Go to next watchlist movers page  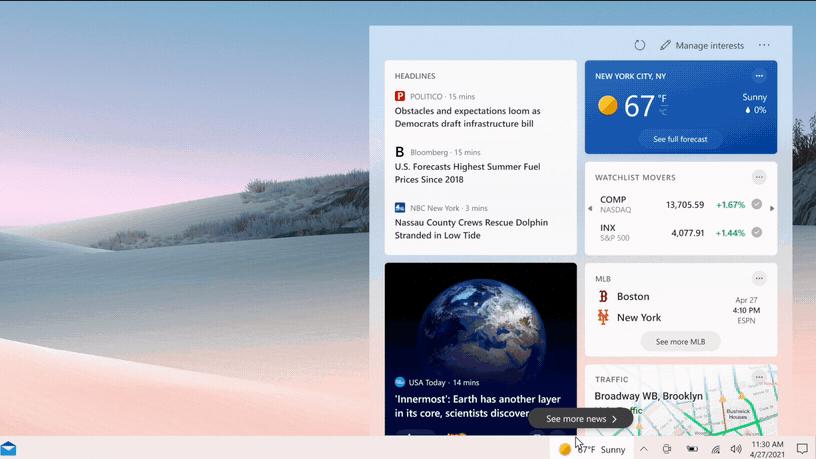pyautogui.click(x=772, y=209)
